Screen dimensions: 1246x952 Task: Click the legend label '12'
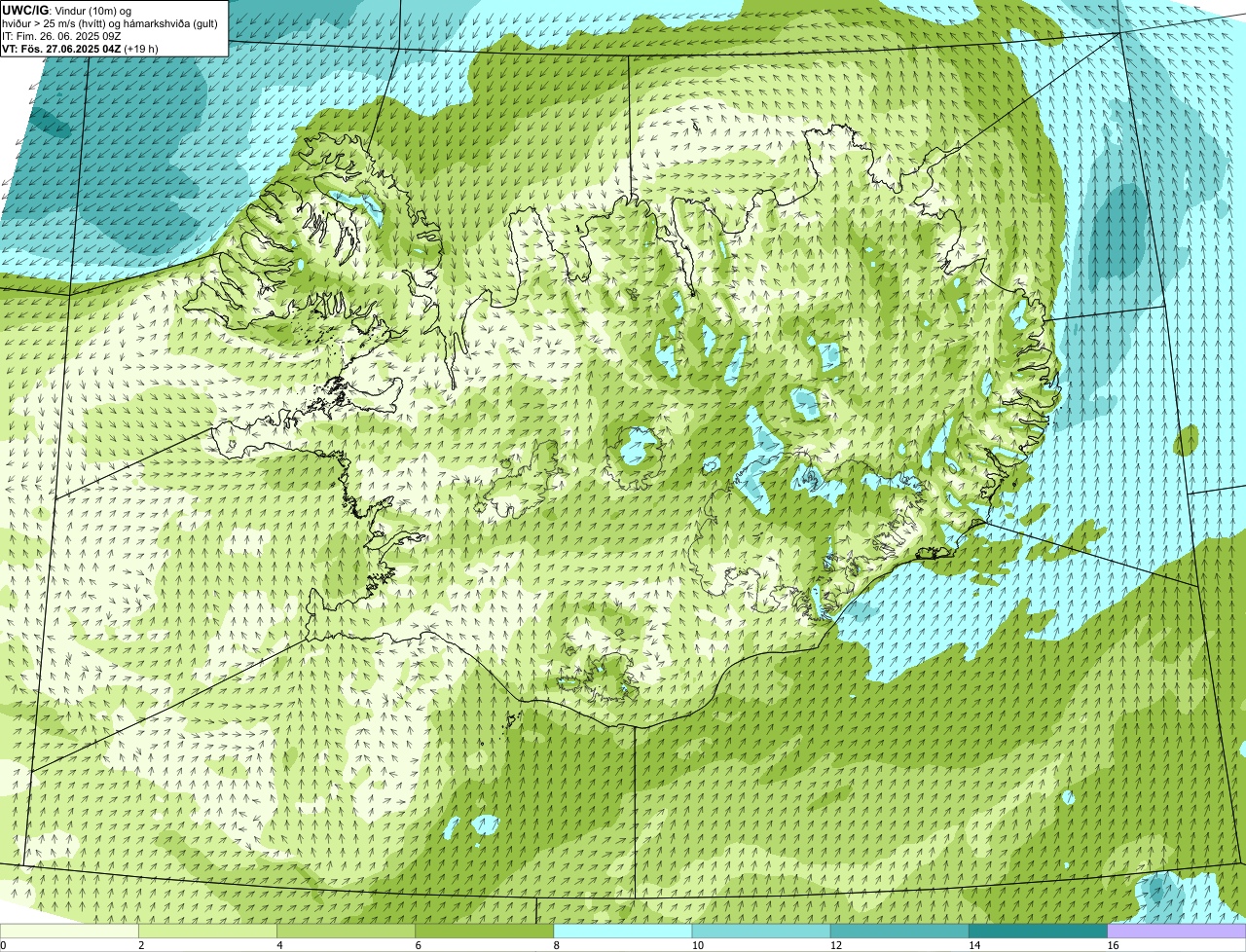point(835,945)
